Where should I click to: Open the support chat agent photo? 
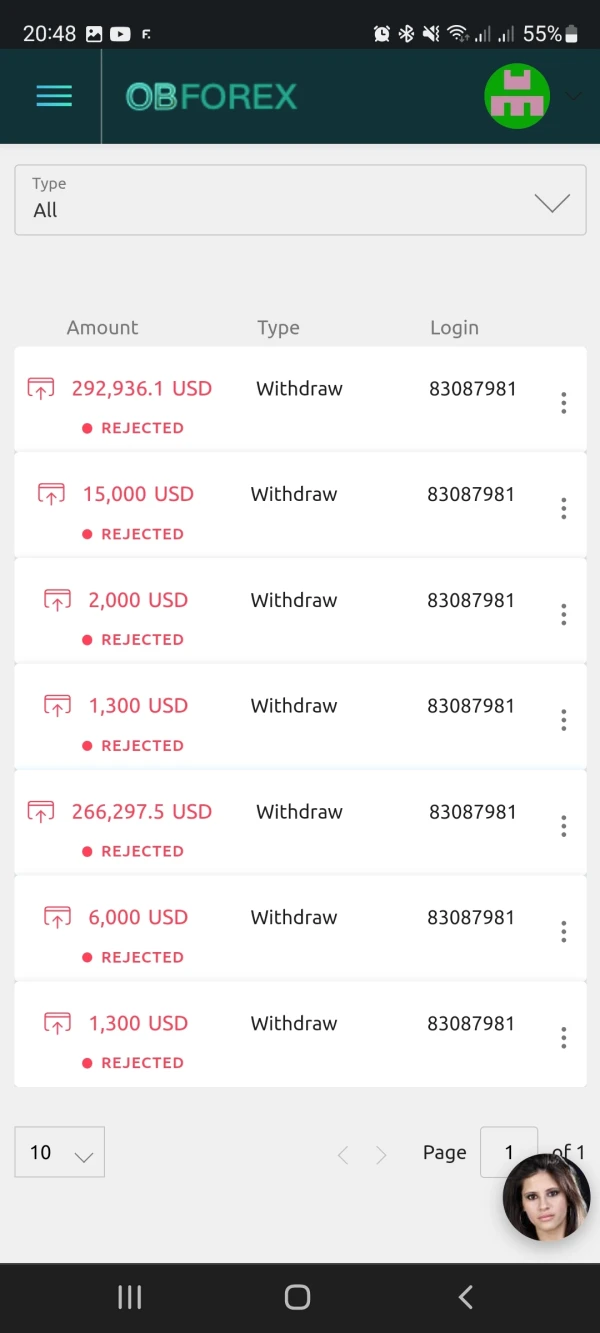tap(546, 1198)
